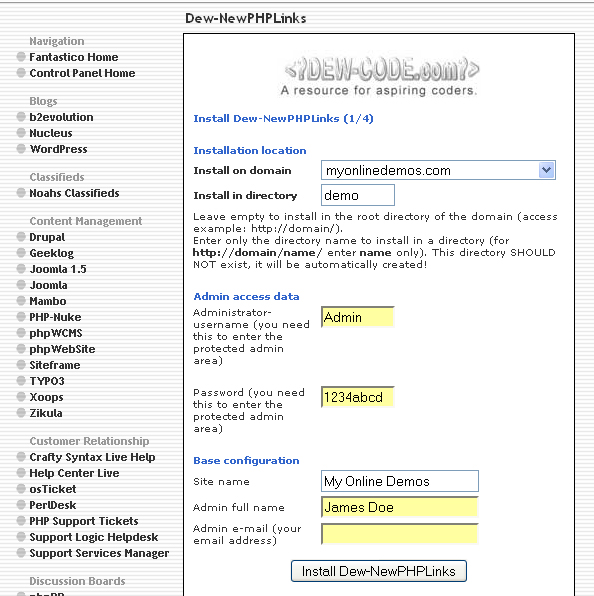Open phpWCMS link
594x596 pixels.
(x=56, y=333)
